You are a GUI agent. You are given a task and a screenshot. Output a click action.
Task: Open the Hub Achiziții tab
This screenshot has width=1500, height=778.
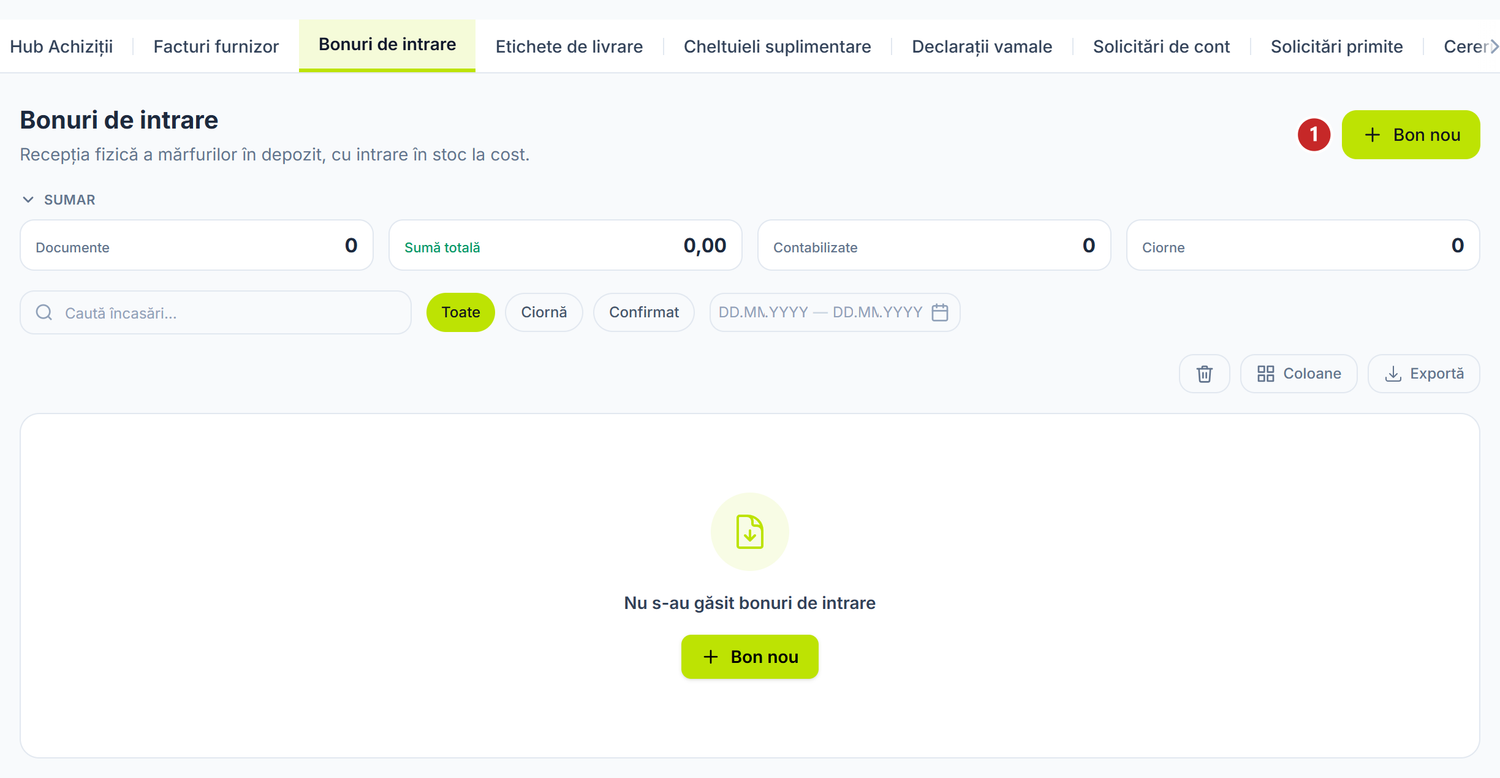pyautogui.click(x=61, y=46)
